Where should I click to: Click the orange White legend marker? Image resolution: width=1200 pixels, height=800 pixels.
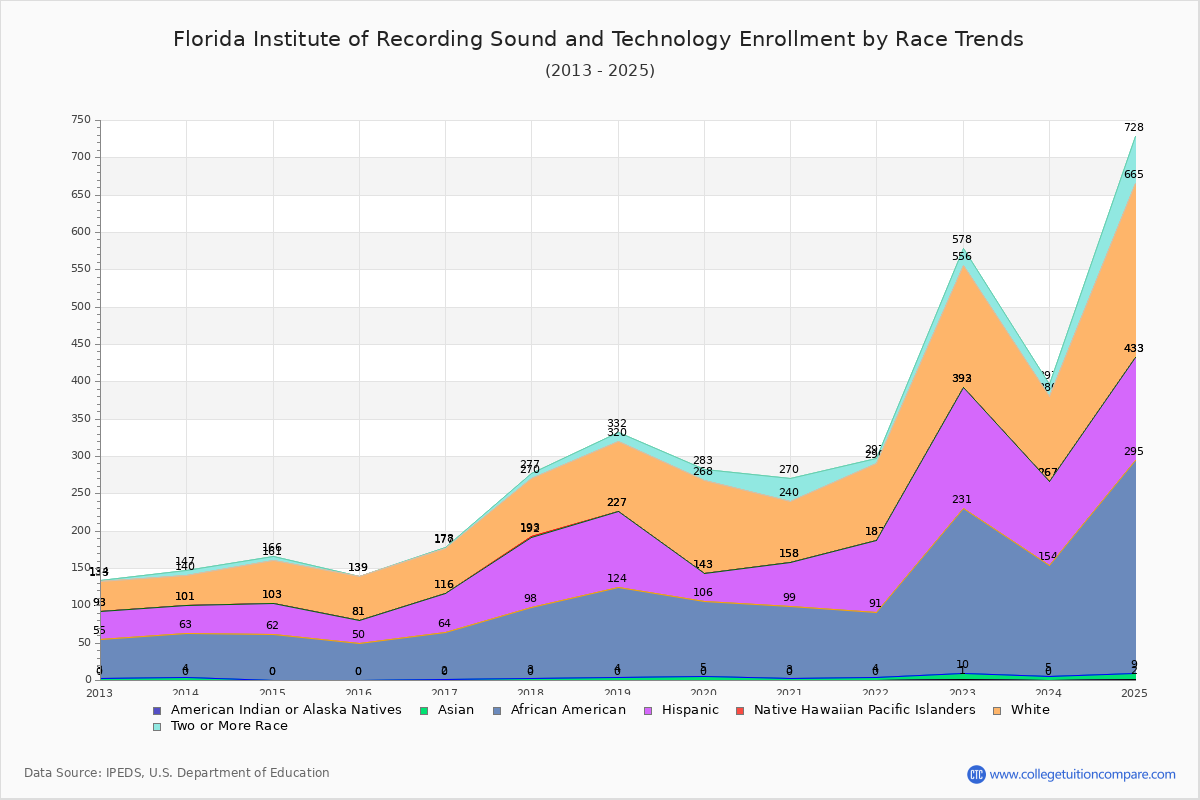pyautogui.click(x=997, y=710)
